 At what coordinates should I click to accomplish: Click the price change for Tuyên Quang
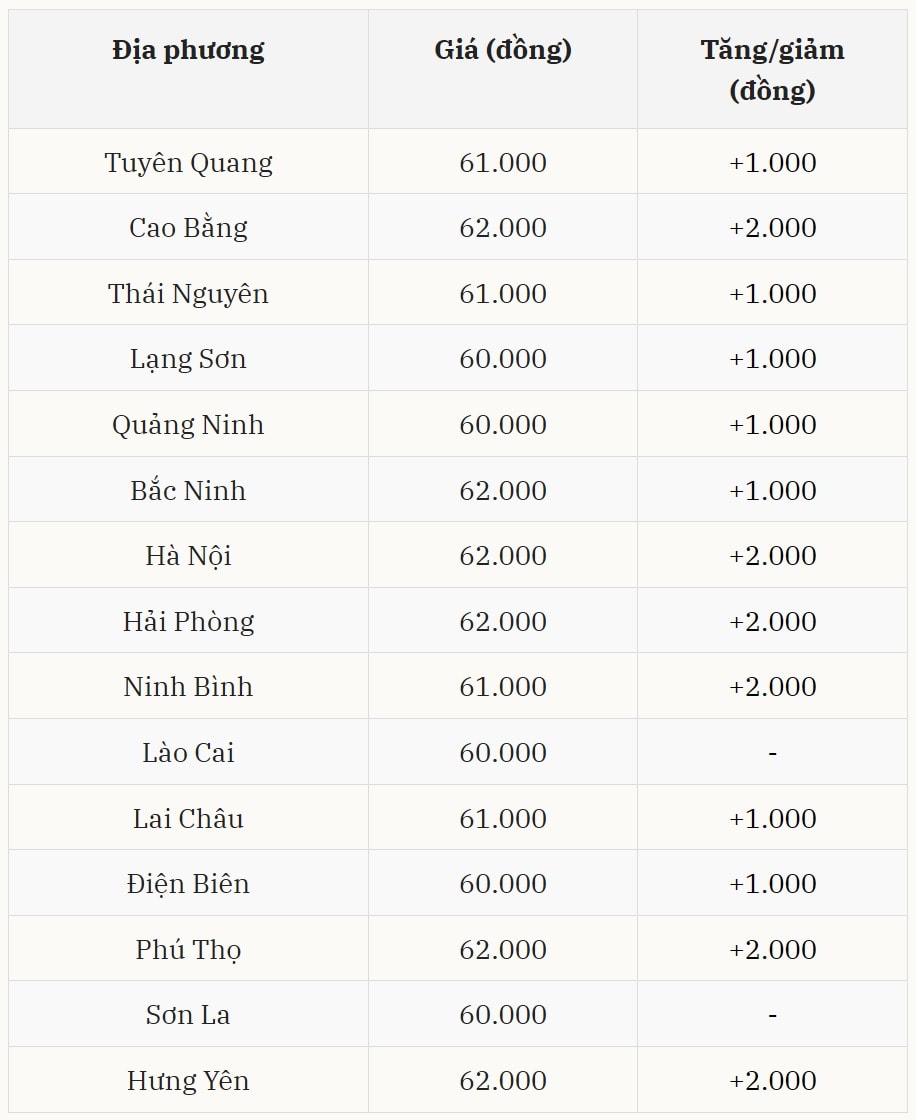coord(772,163)
